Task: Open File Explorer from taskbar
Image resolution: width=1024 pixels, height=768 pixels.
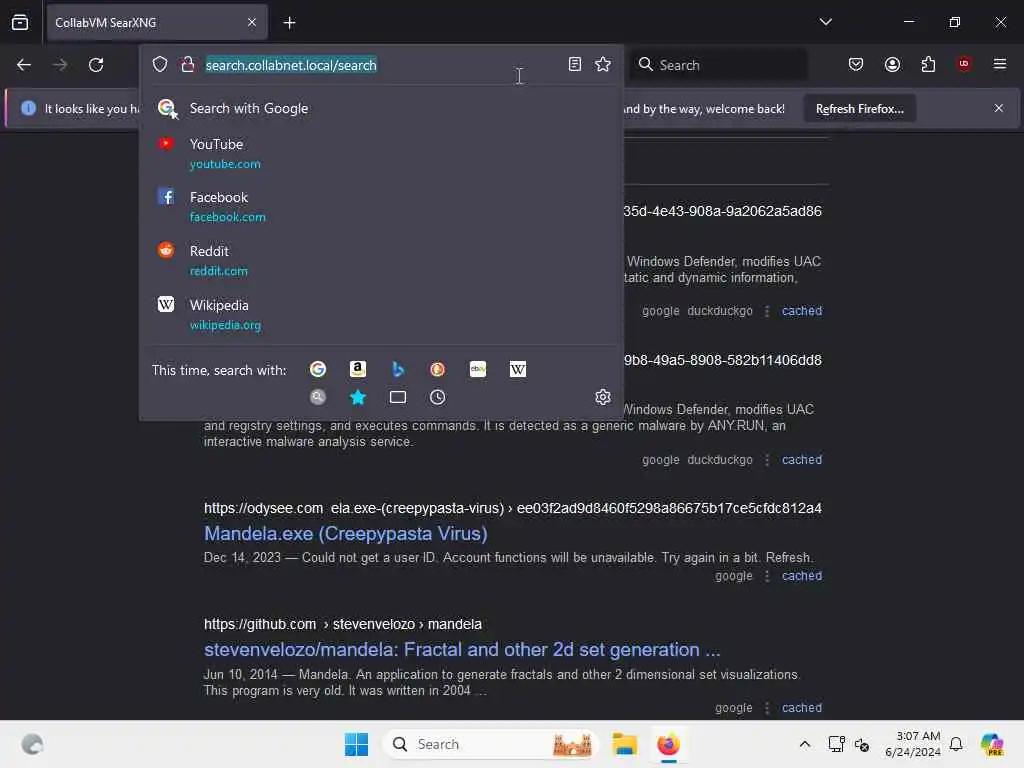Action: pos(624,744)
